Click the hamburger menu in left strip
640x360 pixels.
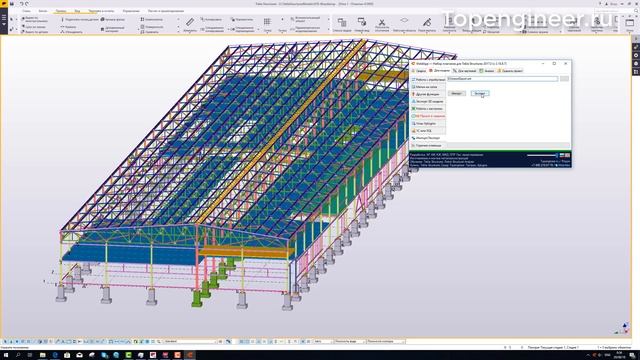pos(4,18)
